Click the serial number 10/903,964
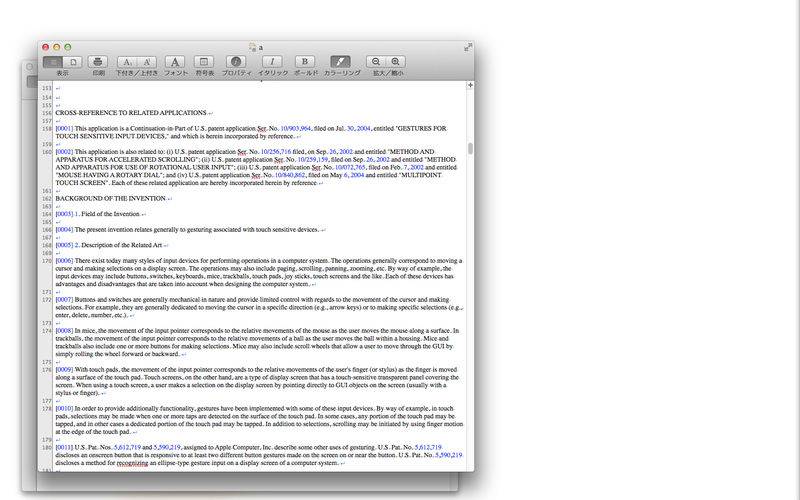Screen dimensions: 800x500 tap(295, 129)
